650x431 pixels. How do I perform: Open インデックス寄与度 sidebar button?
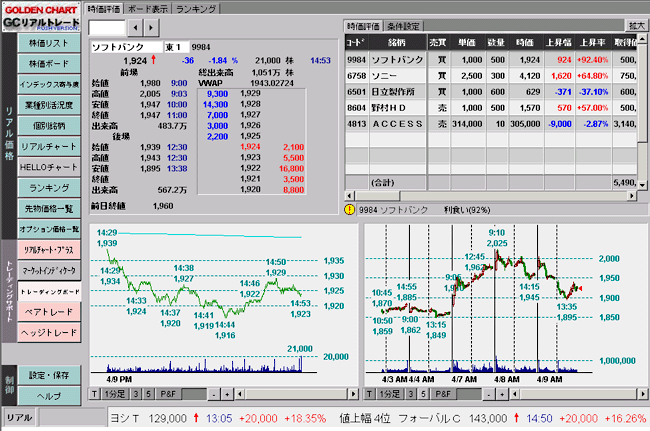(x=49, y=85)
